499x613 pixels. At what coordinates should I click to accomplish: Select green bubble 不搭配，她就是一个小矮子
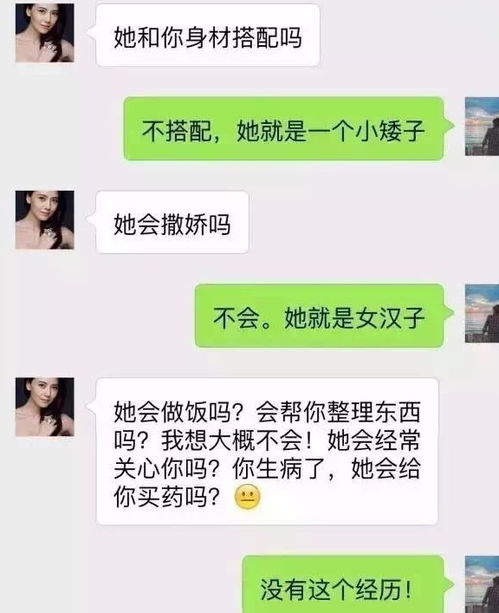click(x=284, y=129)
